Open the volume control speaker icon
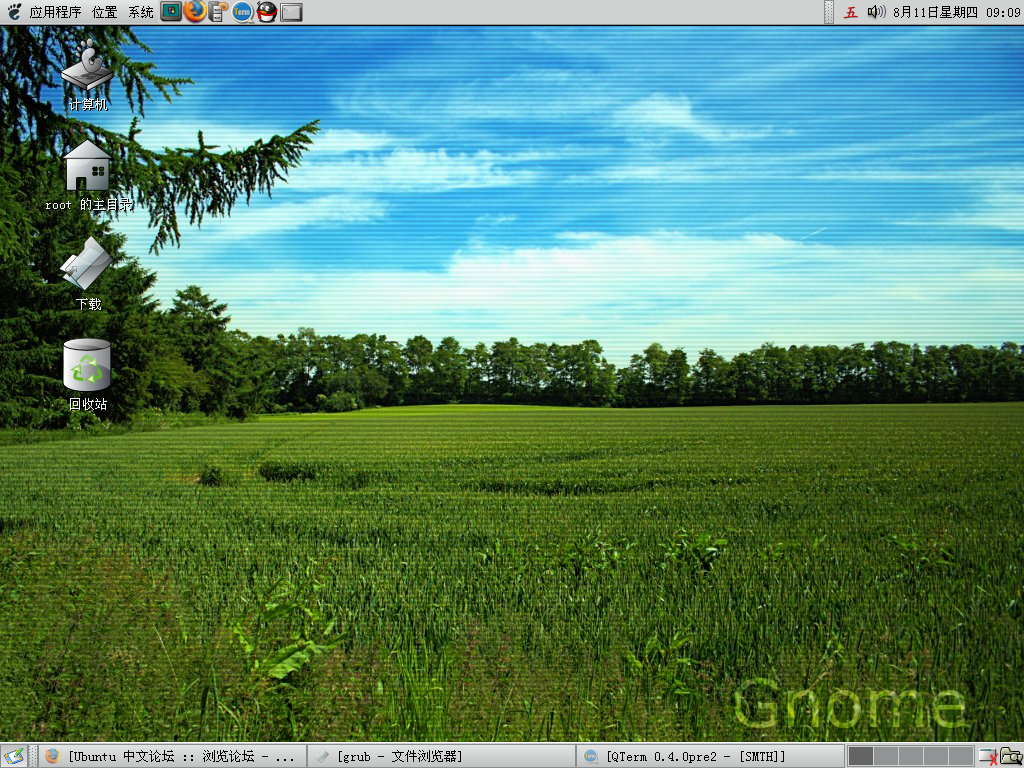This screenshot has width=1024, height=768. [876, 12]
